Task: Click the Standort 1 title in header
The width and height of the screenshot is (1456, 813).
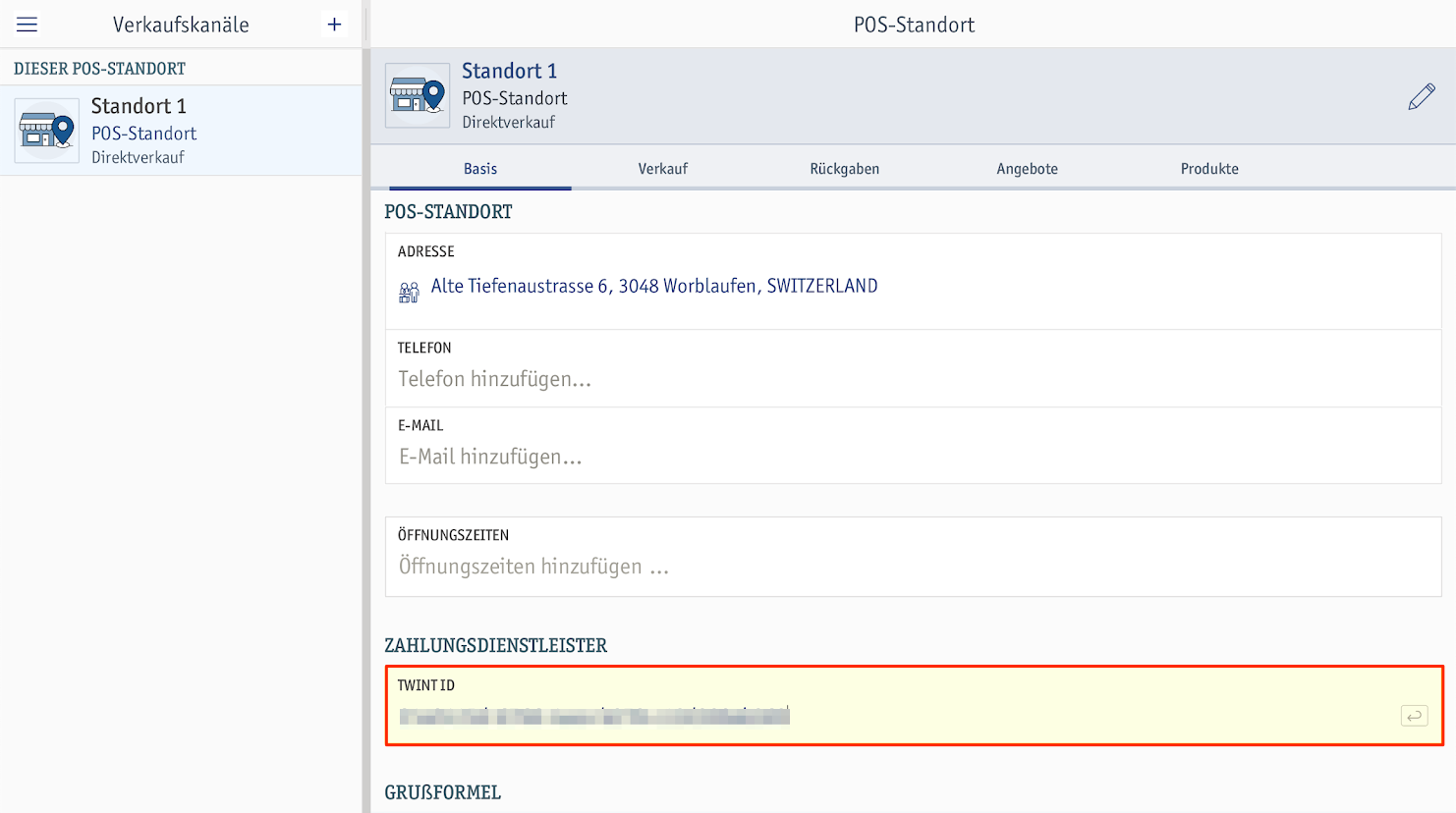Action: point(510,71)
